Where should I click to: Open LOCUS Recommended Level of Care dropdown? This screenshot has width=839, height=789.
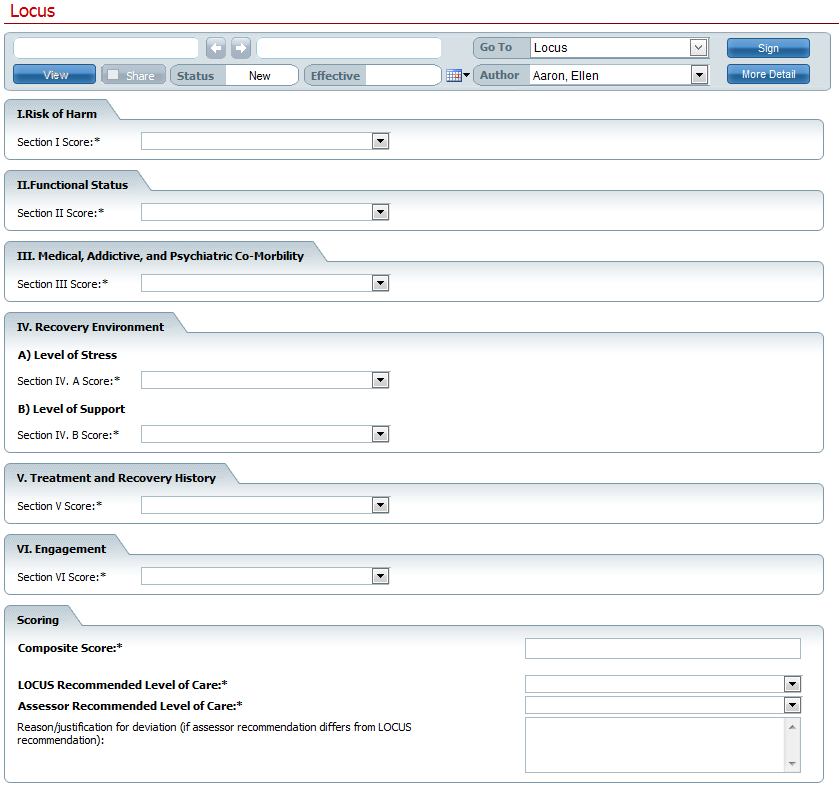(x=792, y=685)
